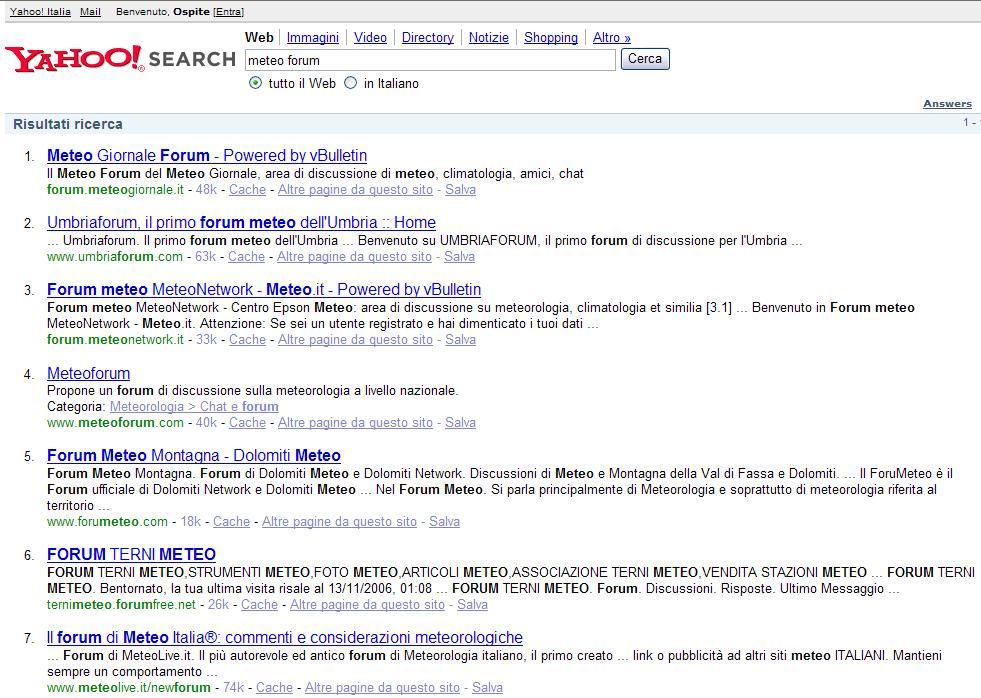Select the "in Italiano" radio button
Screen dimensions: 981x698
coord(350,84)
